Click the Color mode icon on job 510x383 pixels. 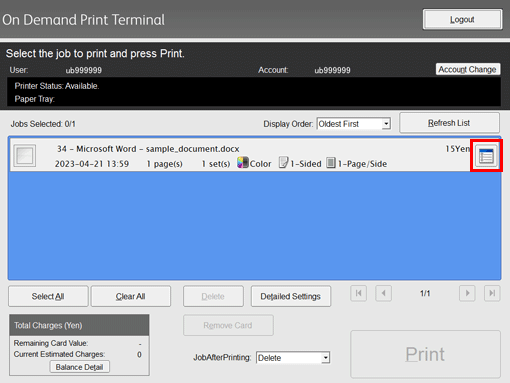pyautogui.click(x=243, y=163)
